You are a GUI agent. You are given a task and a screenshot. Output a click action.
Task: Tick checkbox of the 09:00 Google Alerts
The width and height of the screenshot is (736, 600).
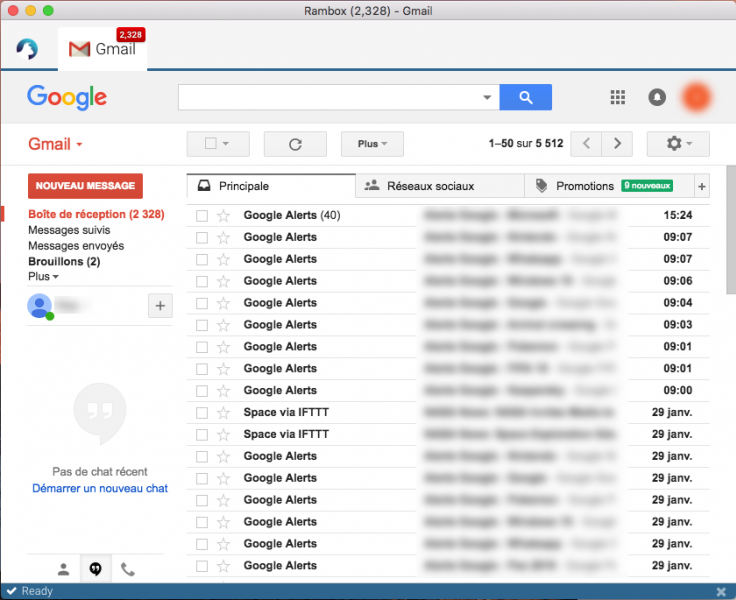point(202,391)
